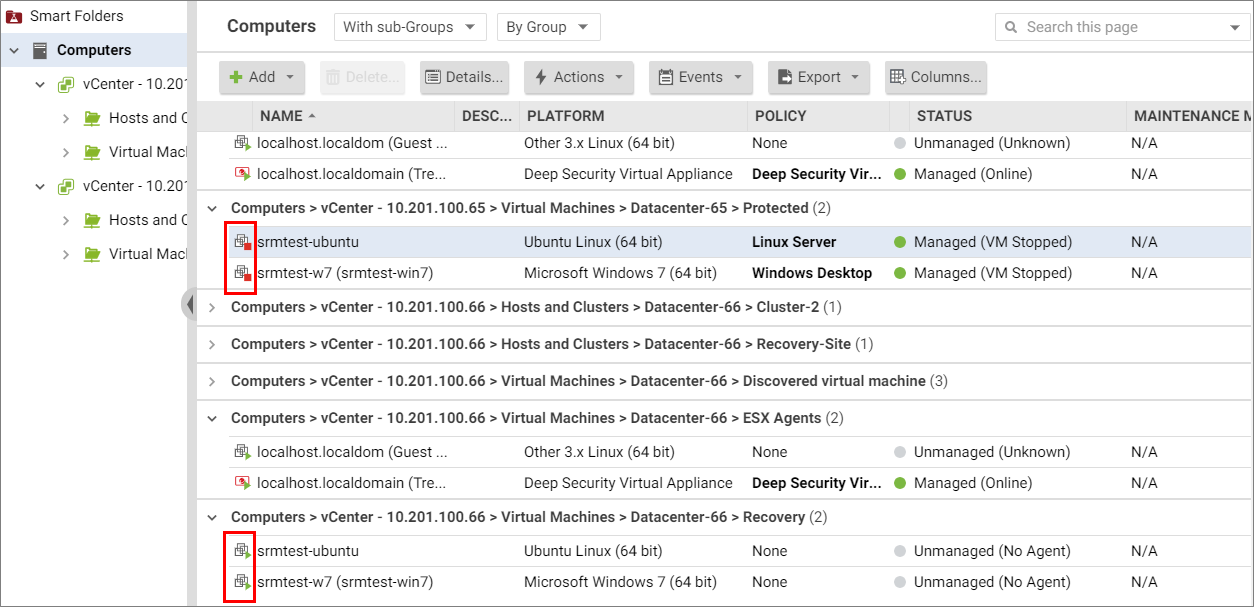The height and width of the screenshot is (607, 1254).
Task: Click the Search this page field
Action: 1120,27
